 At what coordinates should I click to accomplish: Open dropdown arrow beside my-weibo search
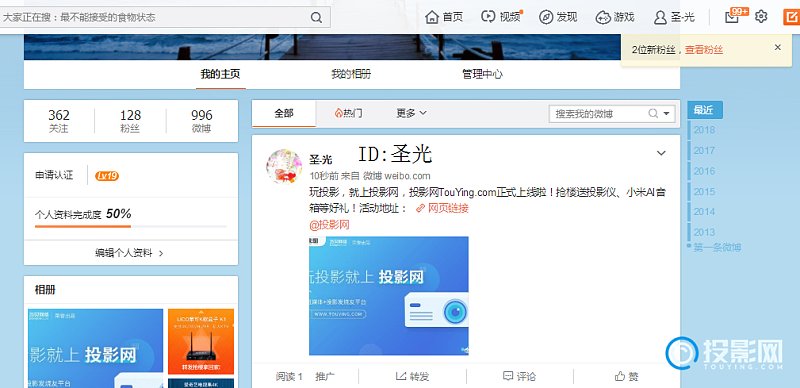pyautogui.click(x=666, y=114)
